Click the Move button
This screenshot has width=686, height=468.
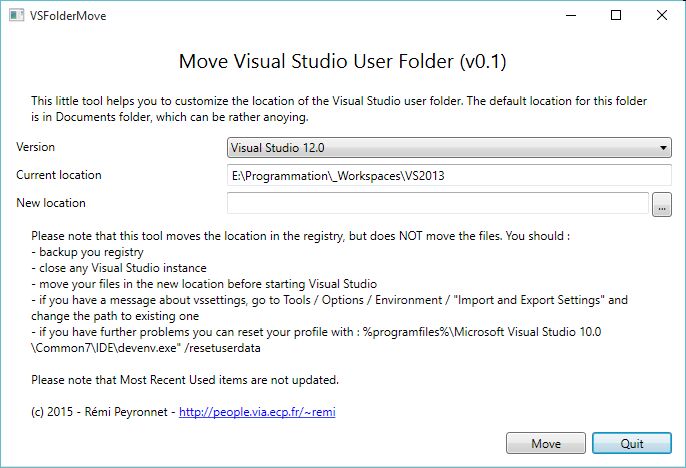pos(546,444)
